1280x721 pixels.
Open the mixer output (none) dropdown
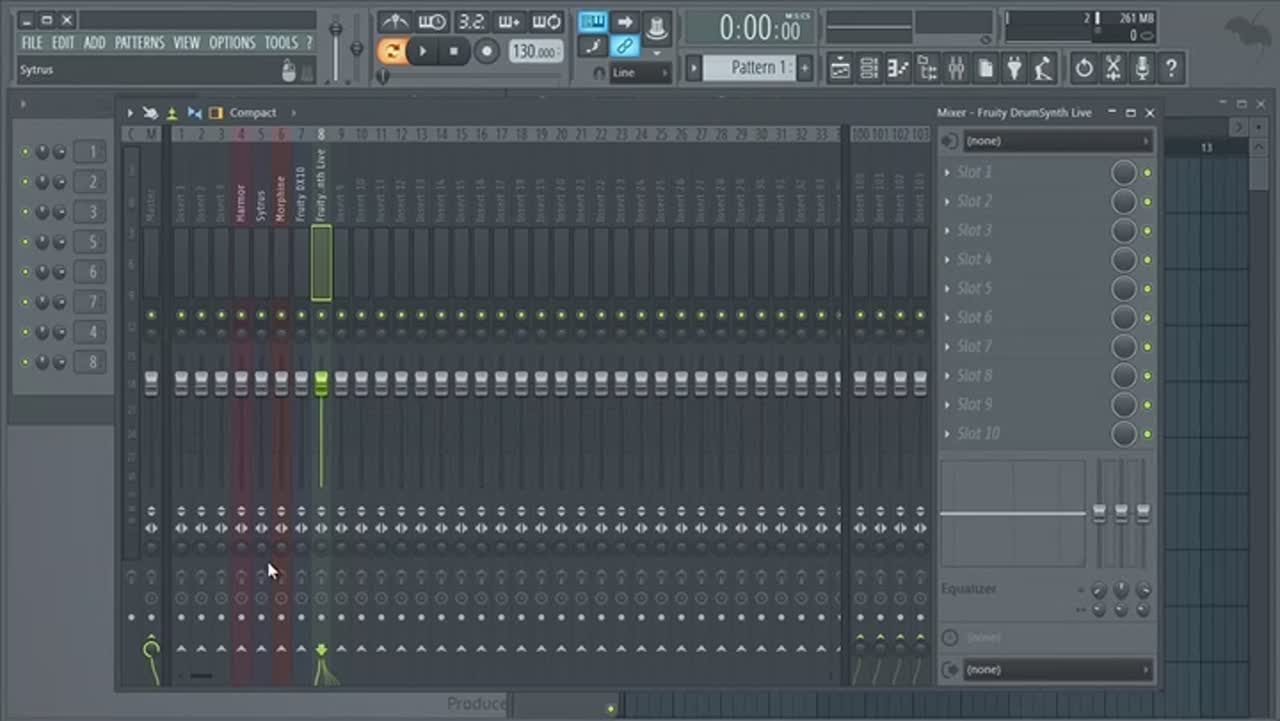point(1057,670)
